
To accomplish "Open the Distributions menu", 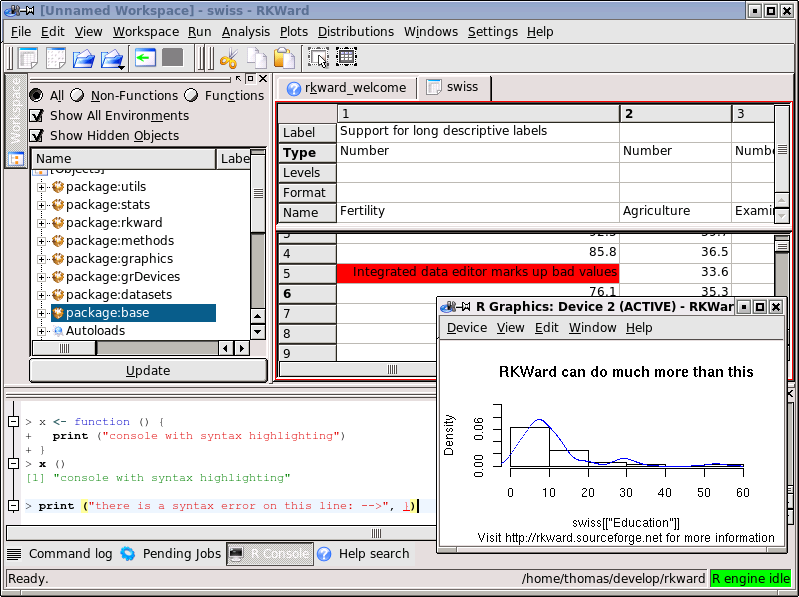I will tap(355, 32).
